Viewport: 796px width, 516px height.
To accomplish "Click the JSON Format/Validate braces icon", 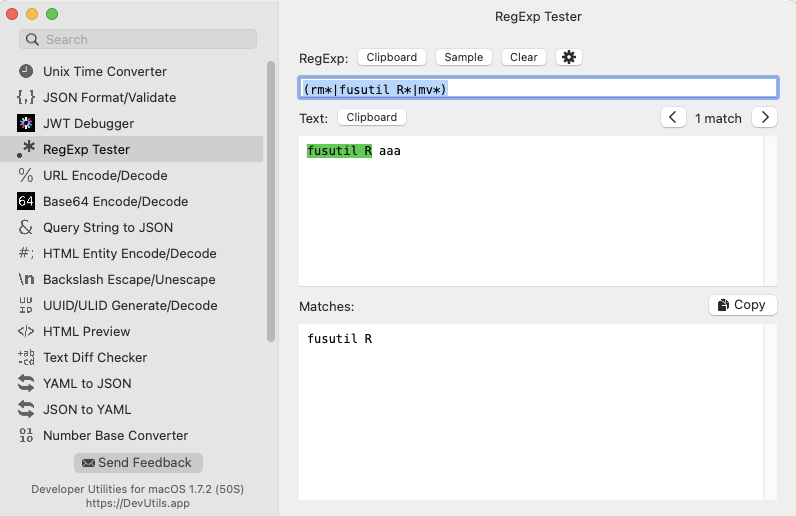I will (x=26, y=98).
